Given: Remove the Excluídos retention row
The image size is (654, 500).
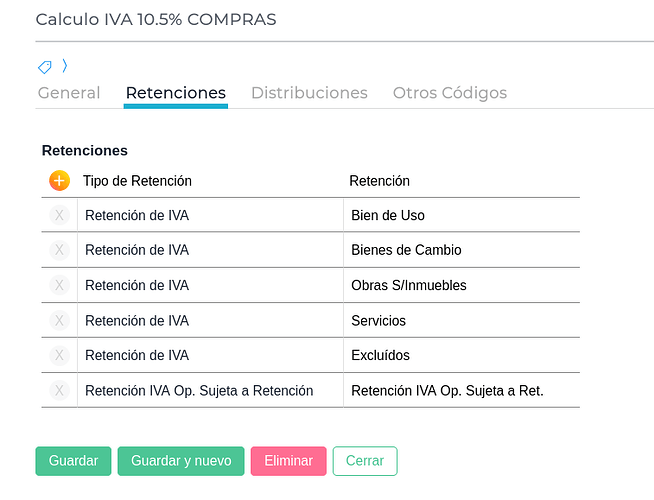Looking at the screenshot, I should click(x=59, y=355).
